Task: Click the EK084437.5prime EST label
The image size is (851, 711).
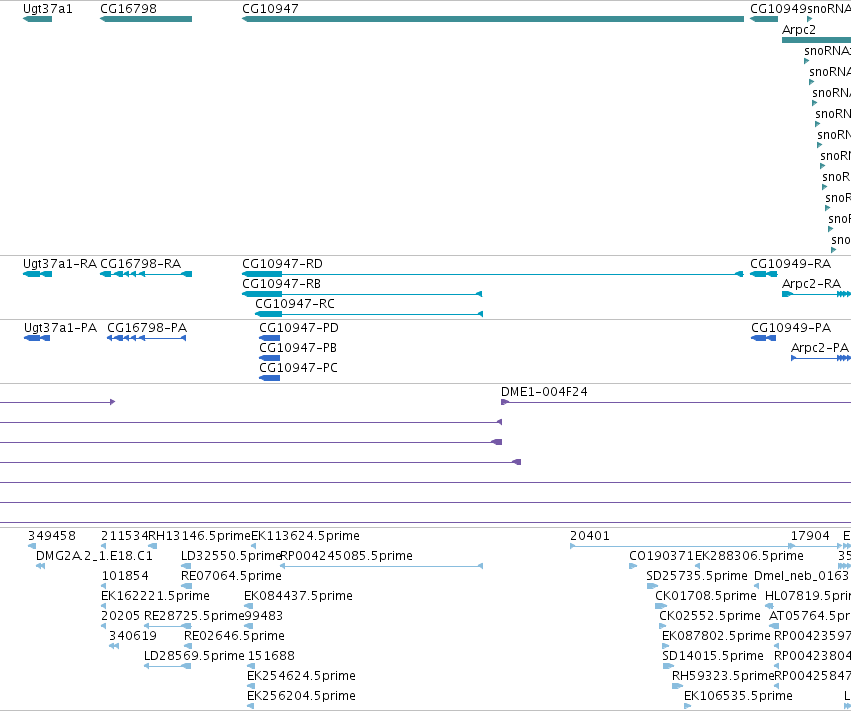Action: click(x=299, y=596)
